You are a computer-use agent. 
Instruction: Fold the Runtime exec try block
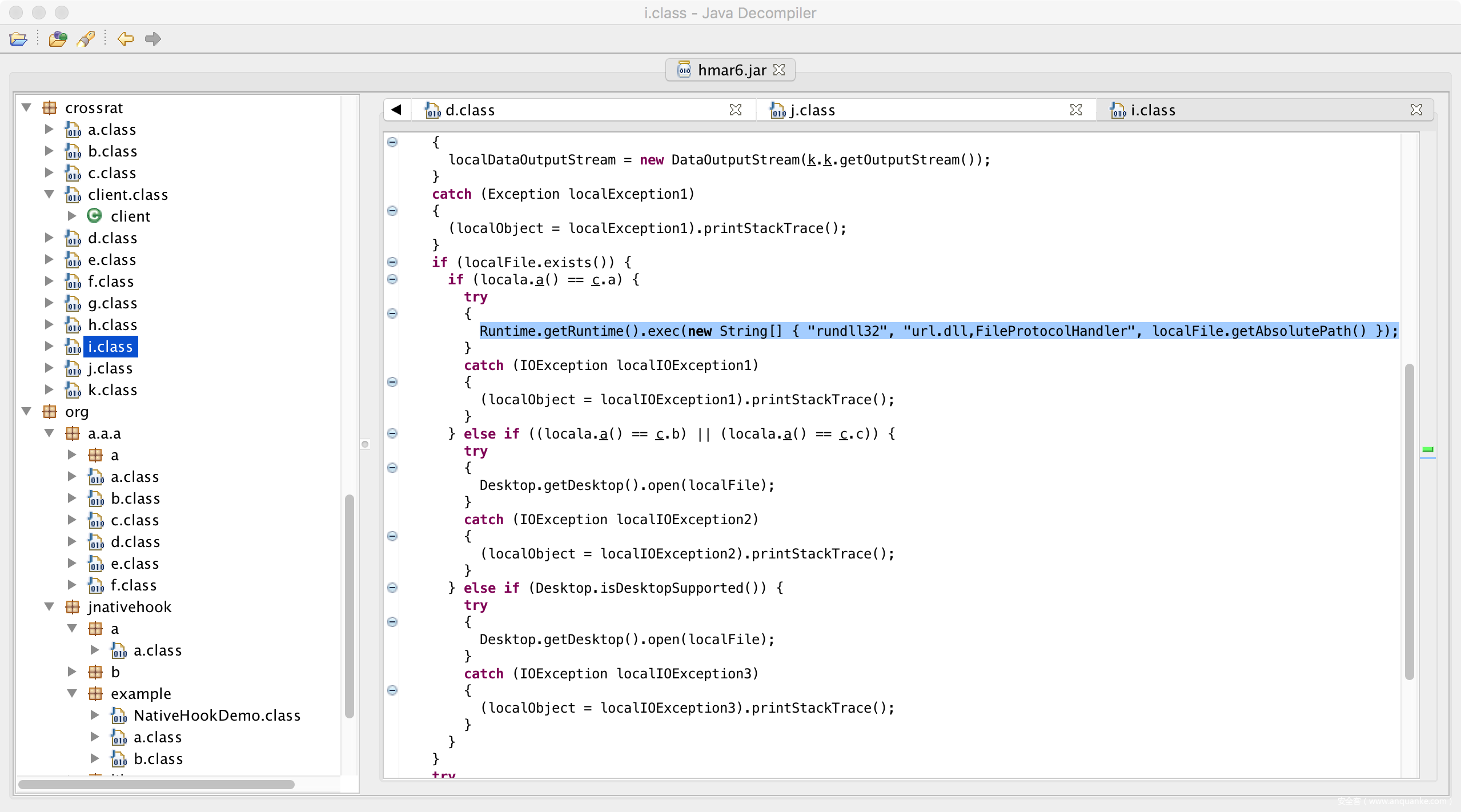click(x=392, y=313)
